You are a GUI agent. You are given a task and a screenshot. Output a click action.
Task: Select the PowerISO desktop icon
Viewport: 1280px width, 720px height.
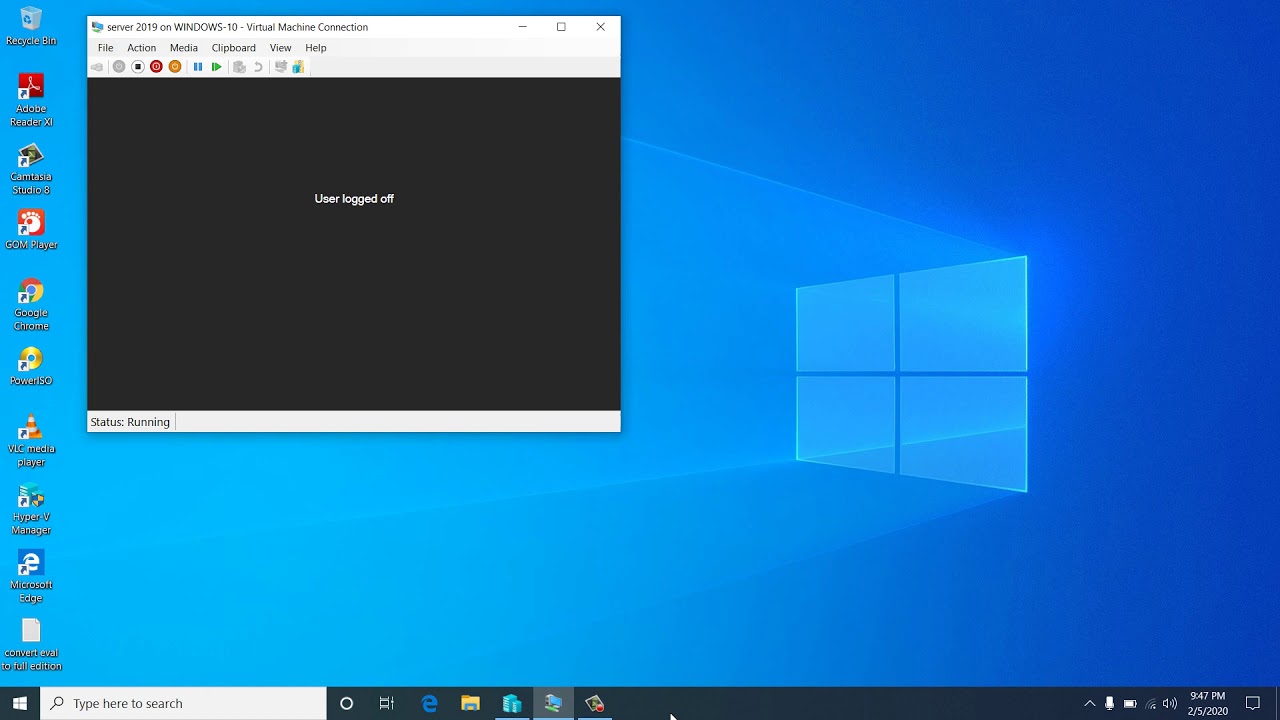[31, 366]
